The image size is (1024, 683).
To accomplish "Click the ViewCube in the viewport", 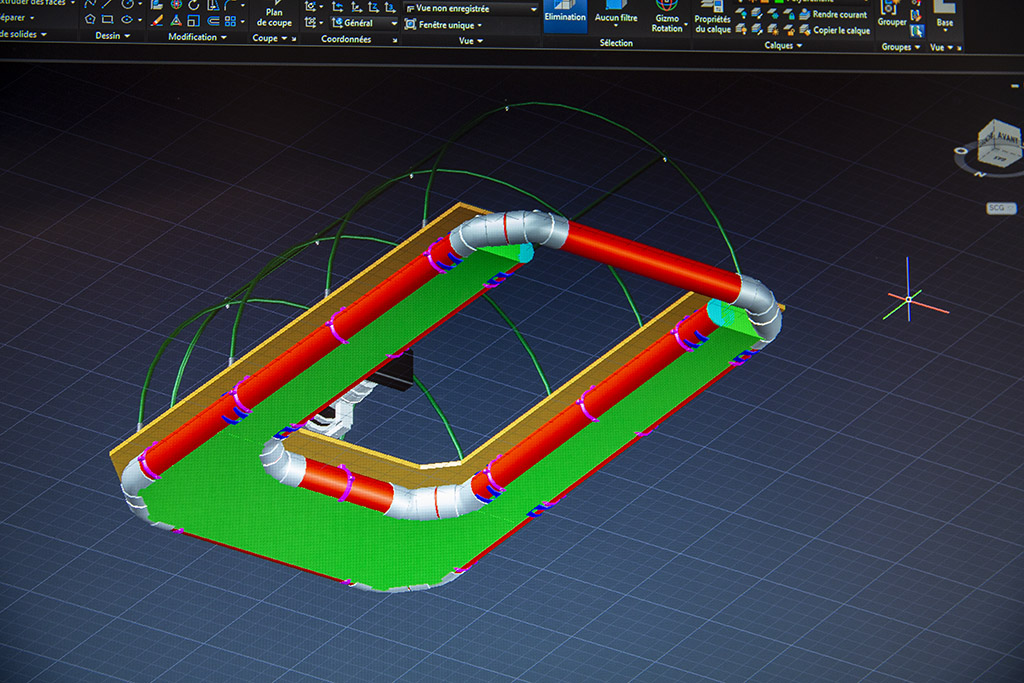I will pos(999,144).
